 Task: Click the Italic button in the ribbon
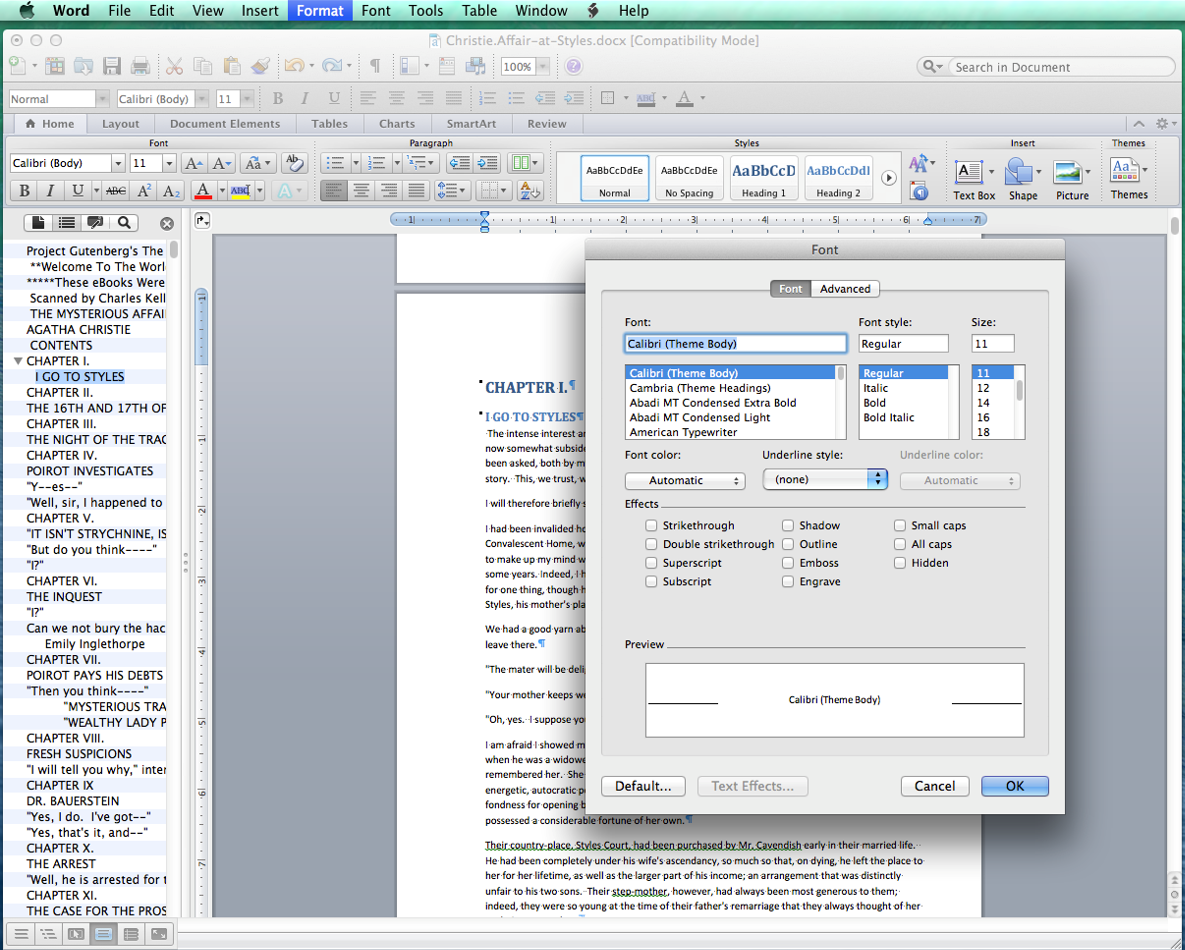click(51, 191)
